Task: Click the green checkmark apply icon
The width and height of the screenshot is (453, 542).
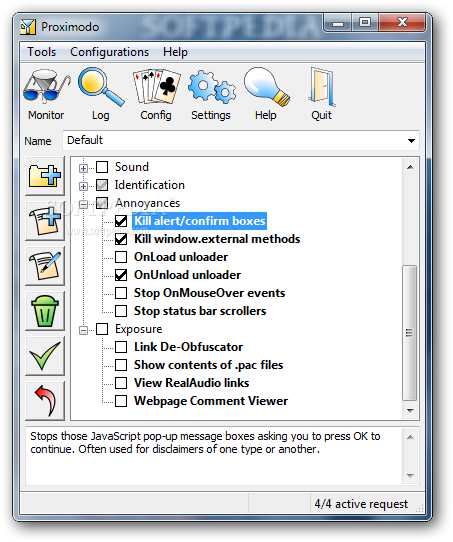Action: pyautogui.click(x=45, y=355)
